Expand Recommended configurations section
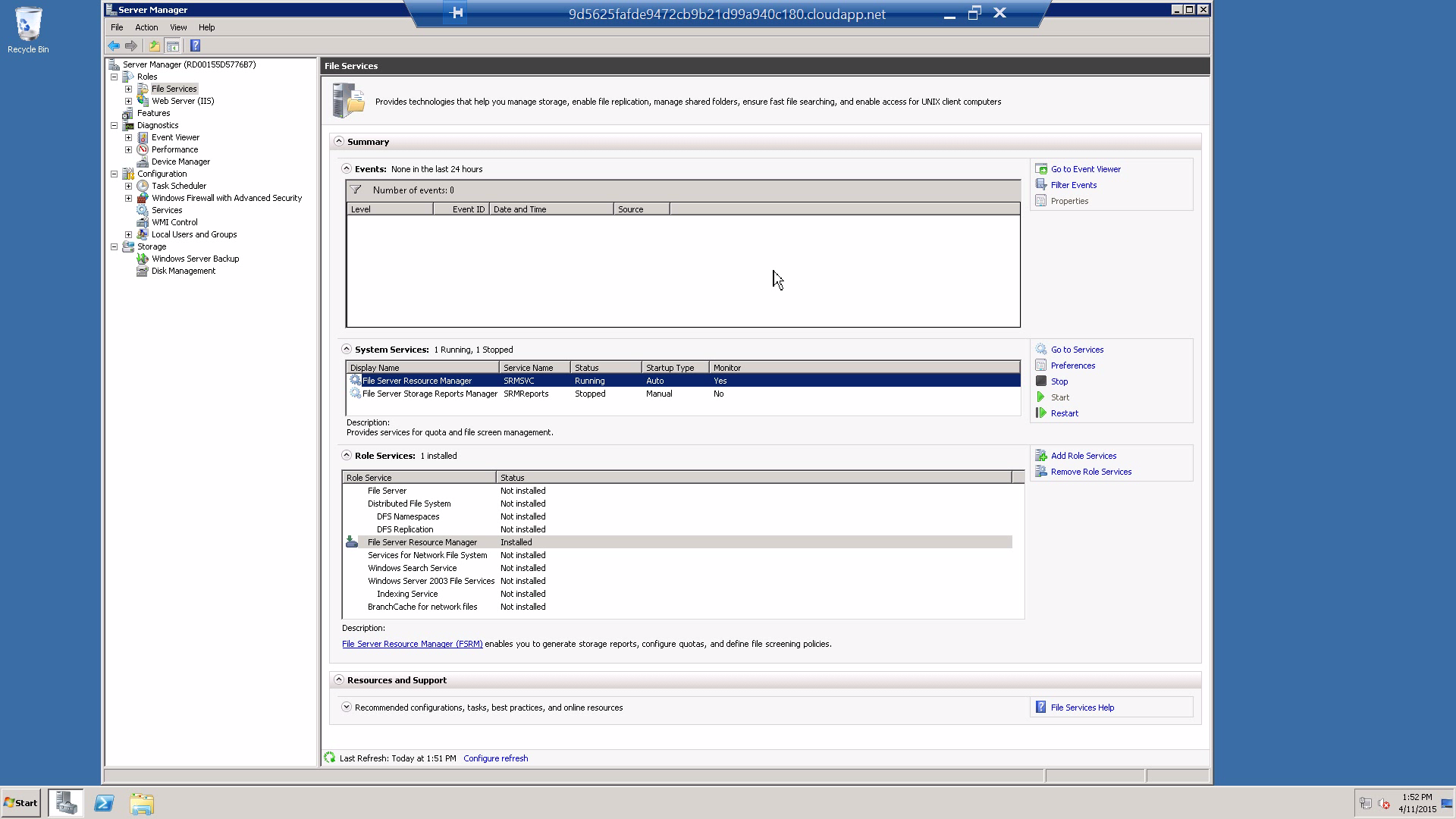 [x=347, y=707]
